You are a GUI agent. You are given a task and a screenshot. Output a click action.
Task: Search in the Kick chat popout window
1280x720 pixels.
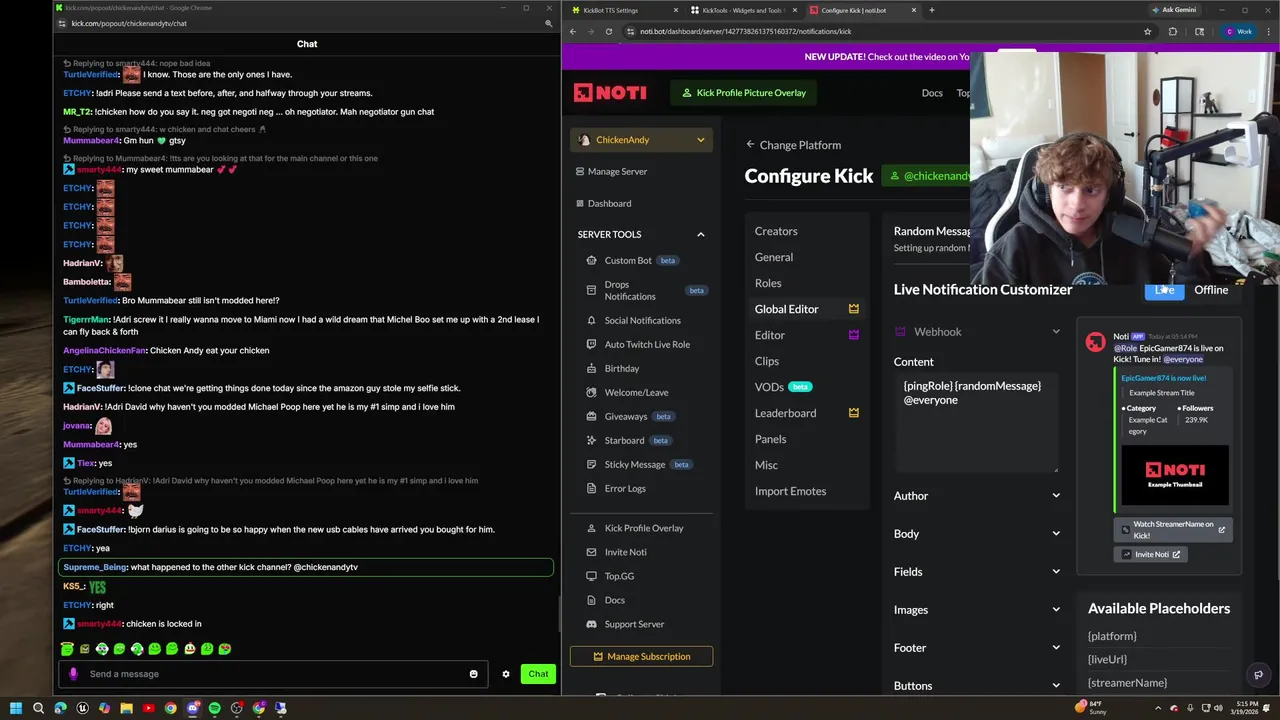[548, 23]
